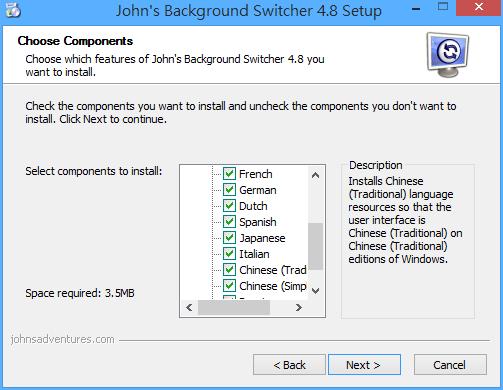Screen dimensions: 503x390
Task: Select the German component label
Action: [x=258, y=190]
